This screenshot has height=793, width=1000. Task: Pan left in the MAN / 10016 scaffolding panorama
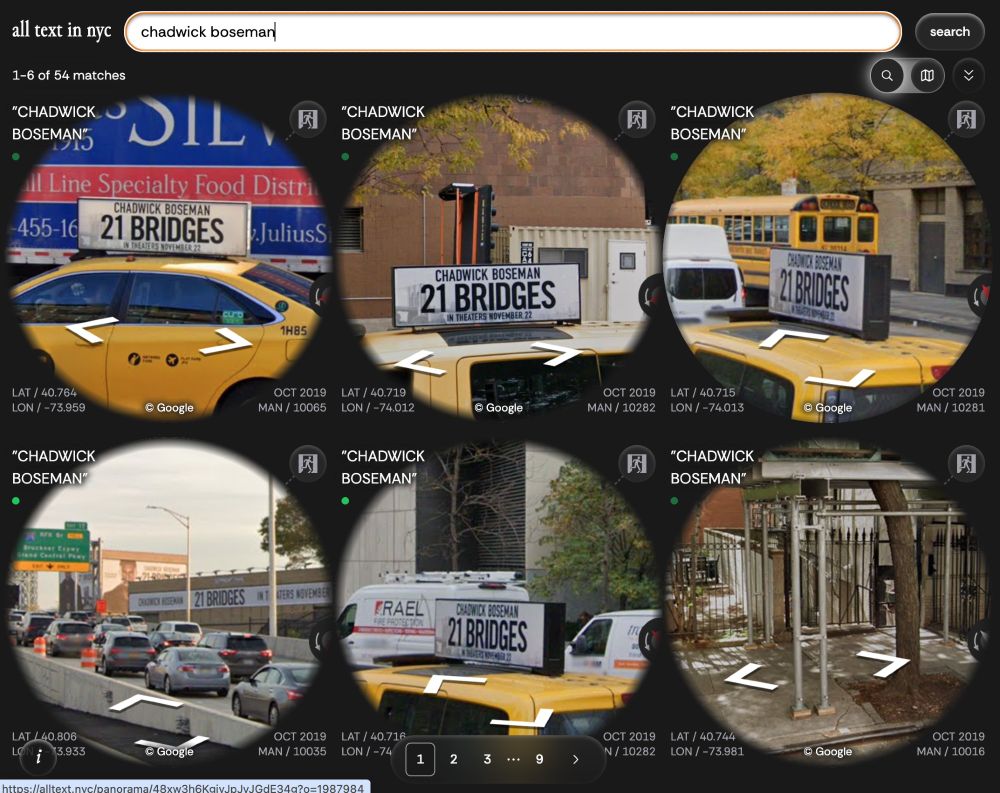751,676
